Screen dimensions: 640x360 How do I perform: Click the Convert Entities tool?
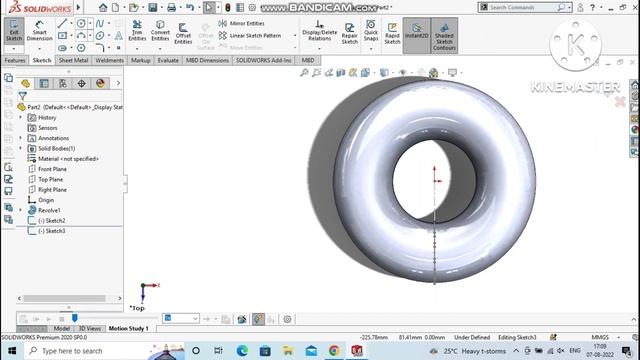click(x=160, y=31)
